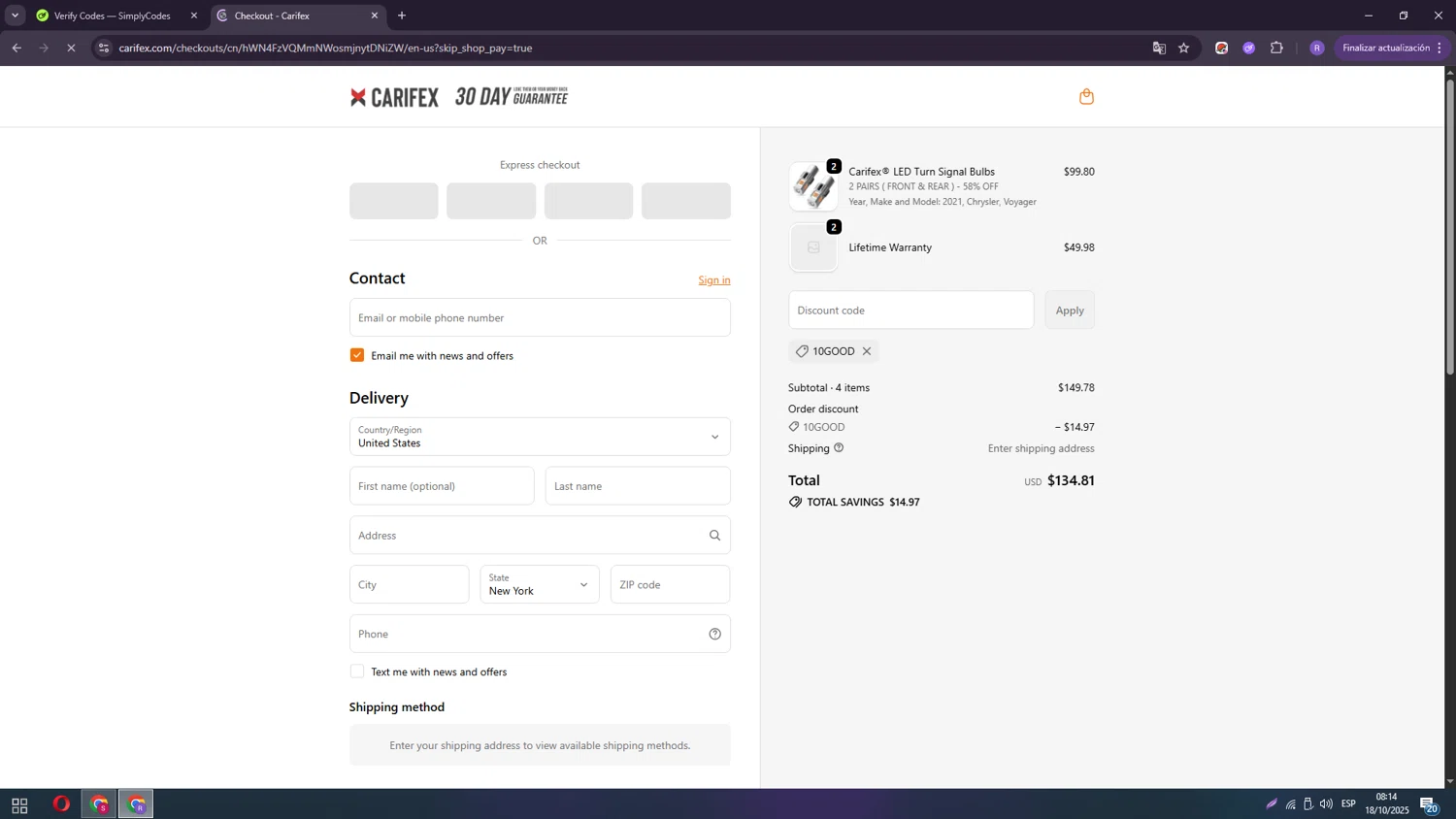Click the Lifetime Warranty thumbnail

(813, 247)
